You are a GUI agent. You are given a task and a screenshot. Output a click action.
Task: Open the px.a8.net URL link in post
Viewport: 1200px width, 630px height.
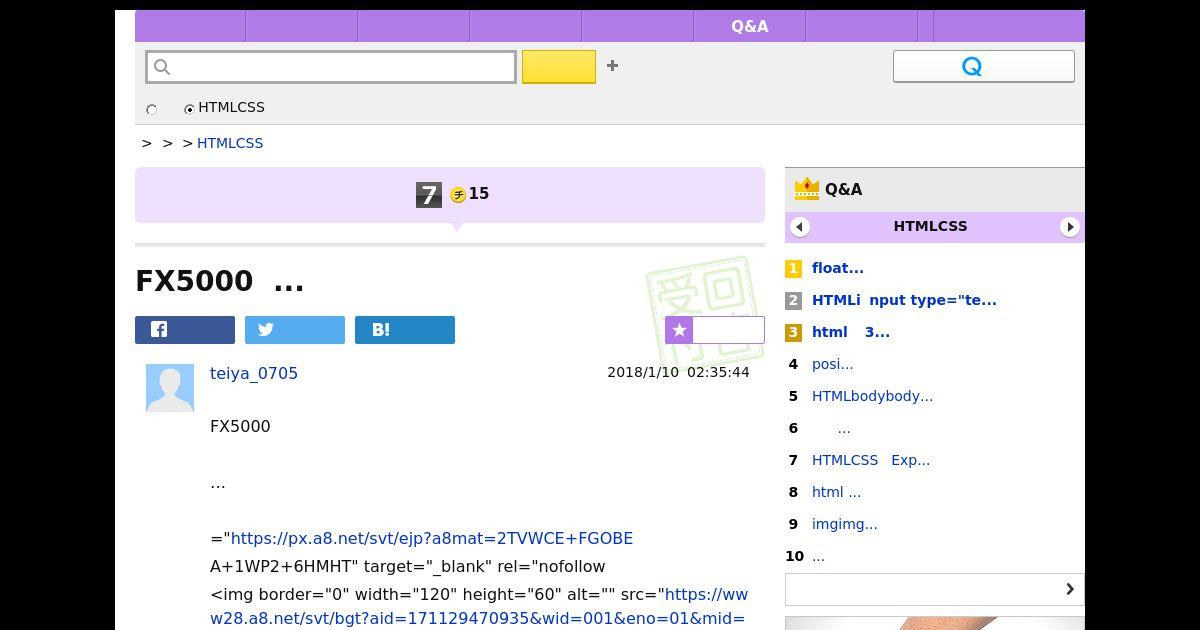tap(432, 538)
